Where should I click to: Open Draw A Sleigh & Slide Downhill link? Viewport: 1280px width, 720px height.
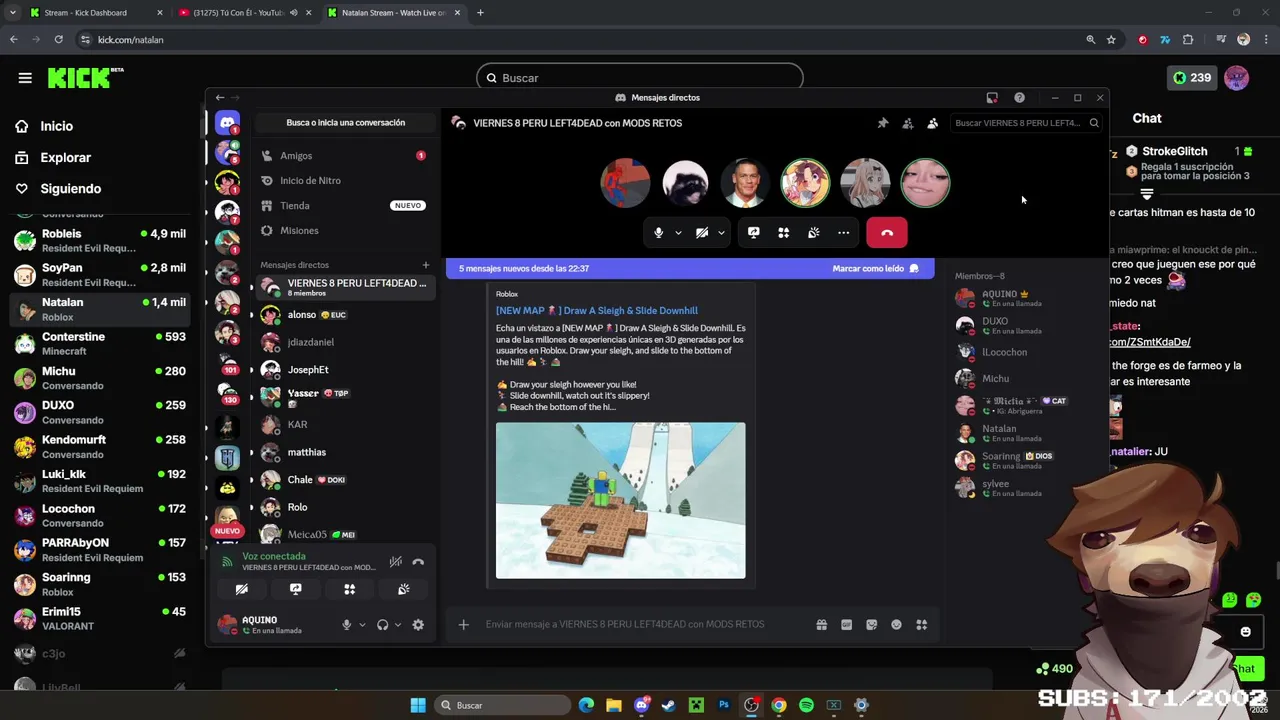coord(597,311)
